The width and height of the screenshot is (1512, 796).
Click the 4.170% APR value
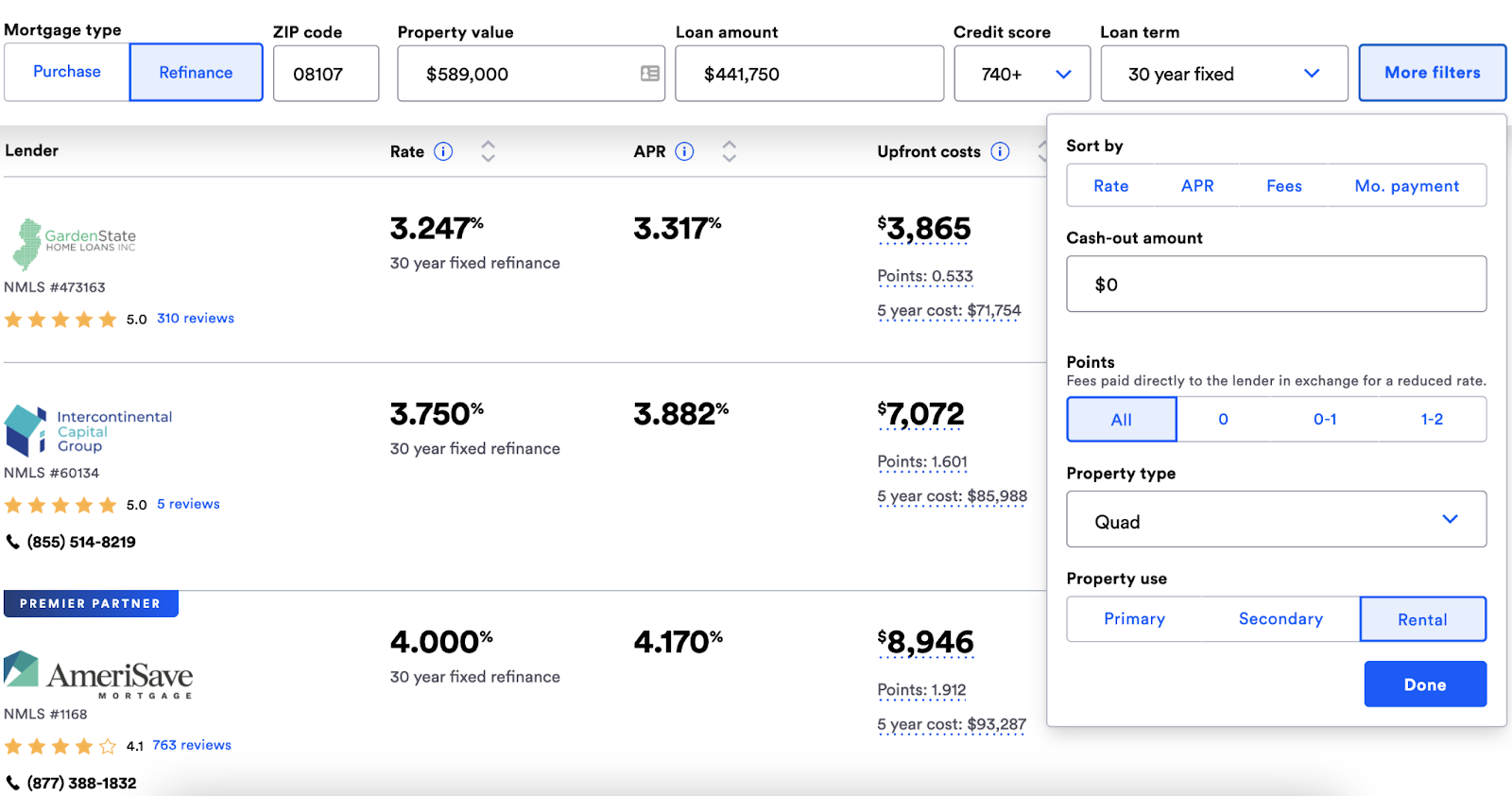679,642
